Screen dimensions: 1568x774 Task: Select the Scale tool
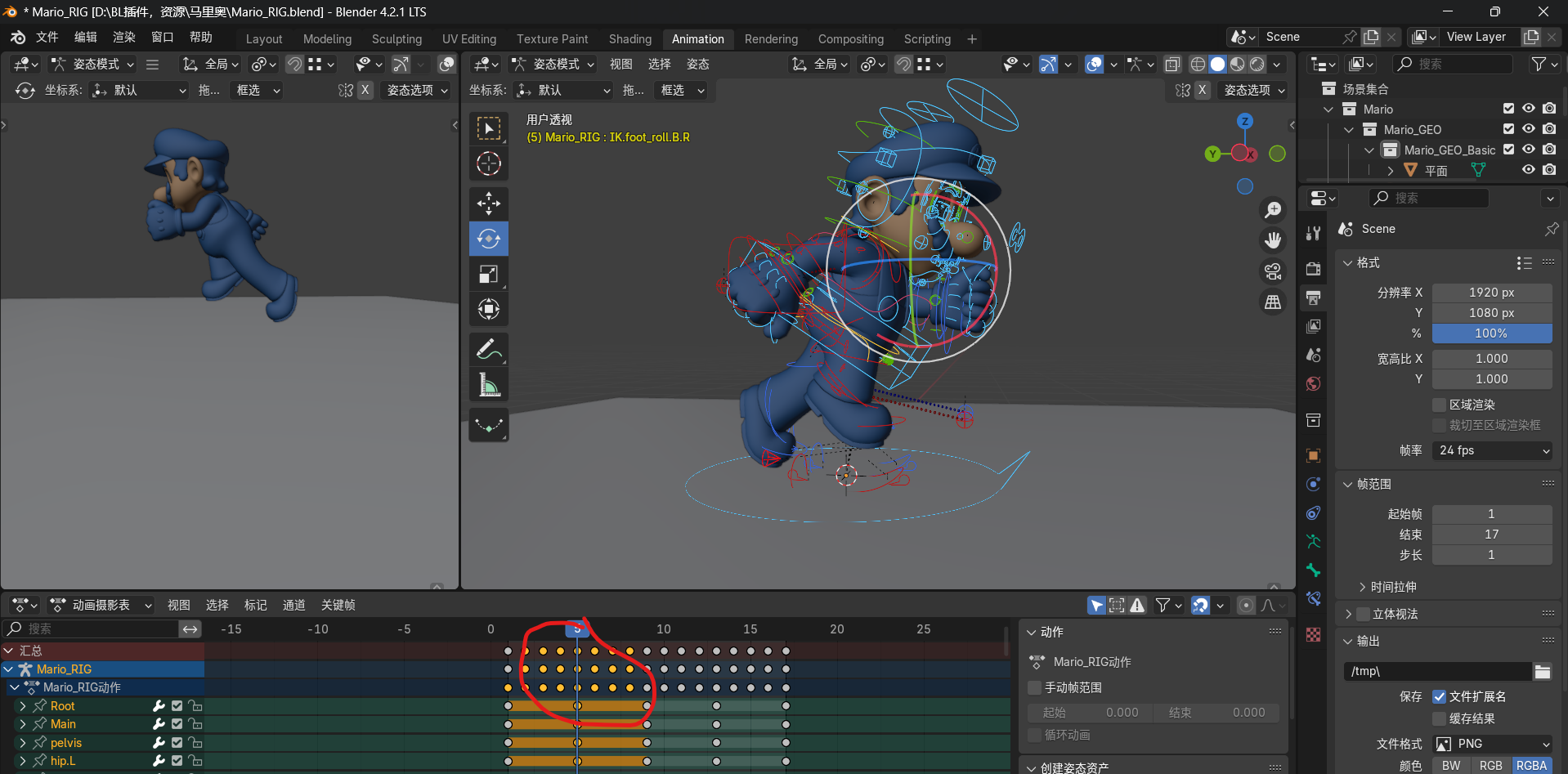point(489,274)
